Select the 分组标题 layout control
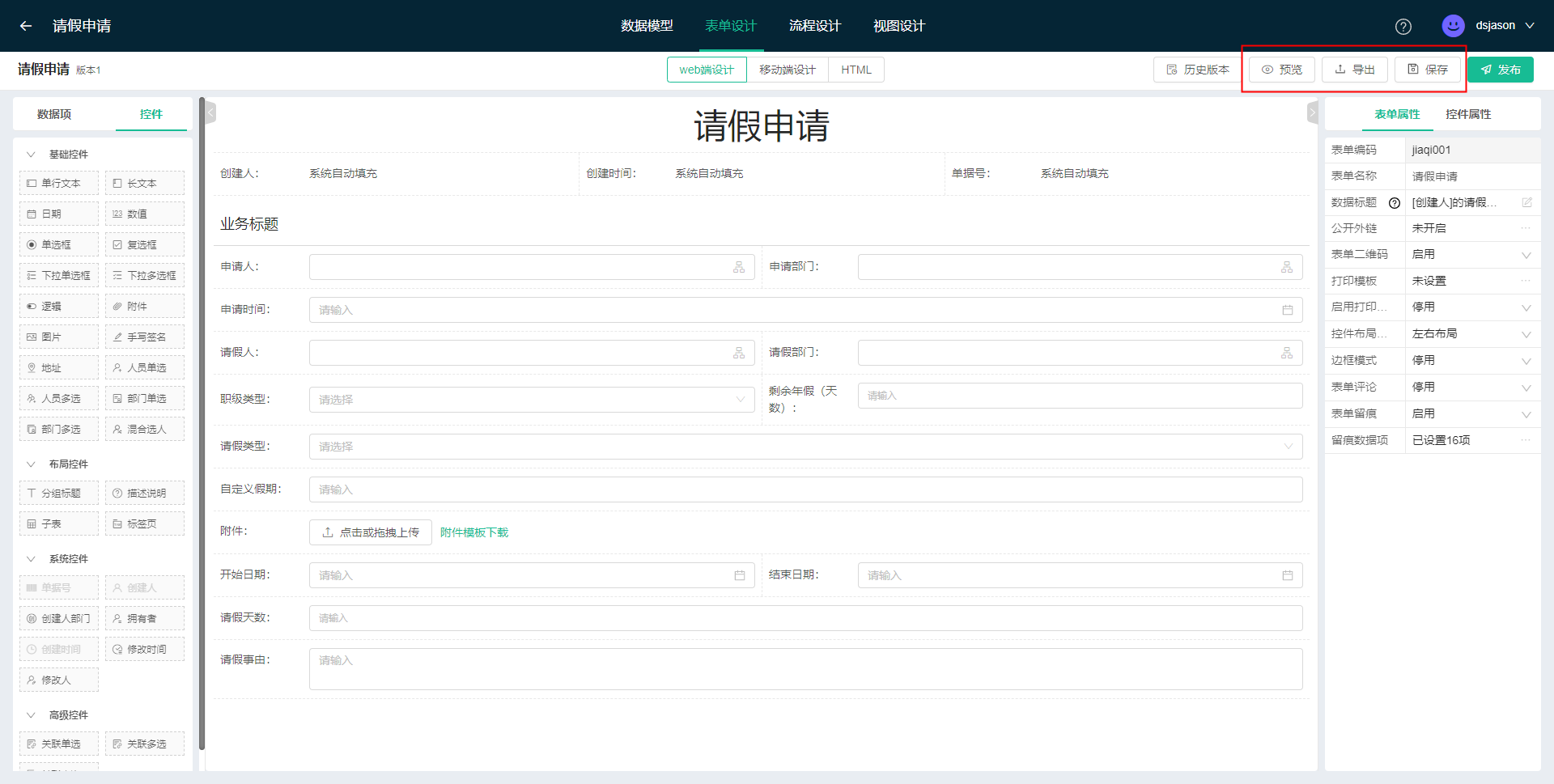 (x=59, y=493)
